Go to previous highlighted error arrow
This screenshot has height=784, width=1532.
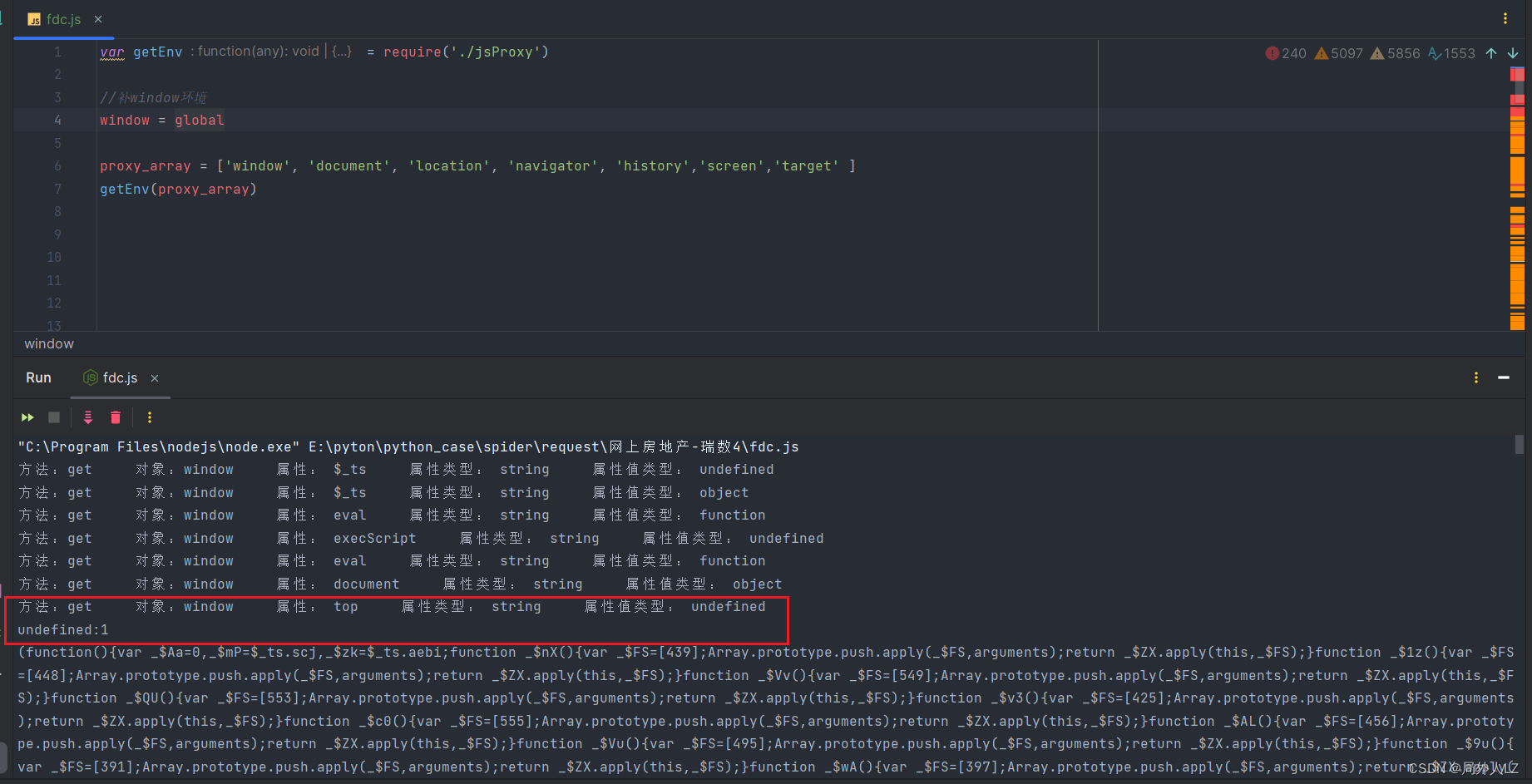1491,53
